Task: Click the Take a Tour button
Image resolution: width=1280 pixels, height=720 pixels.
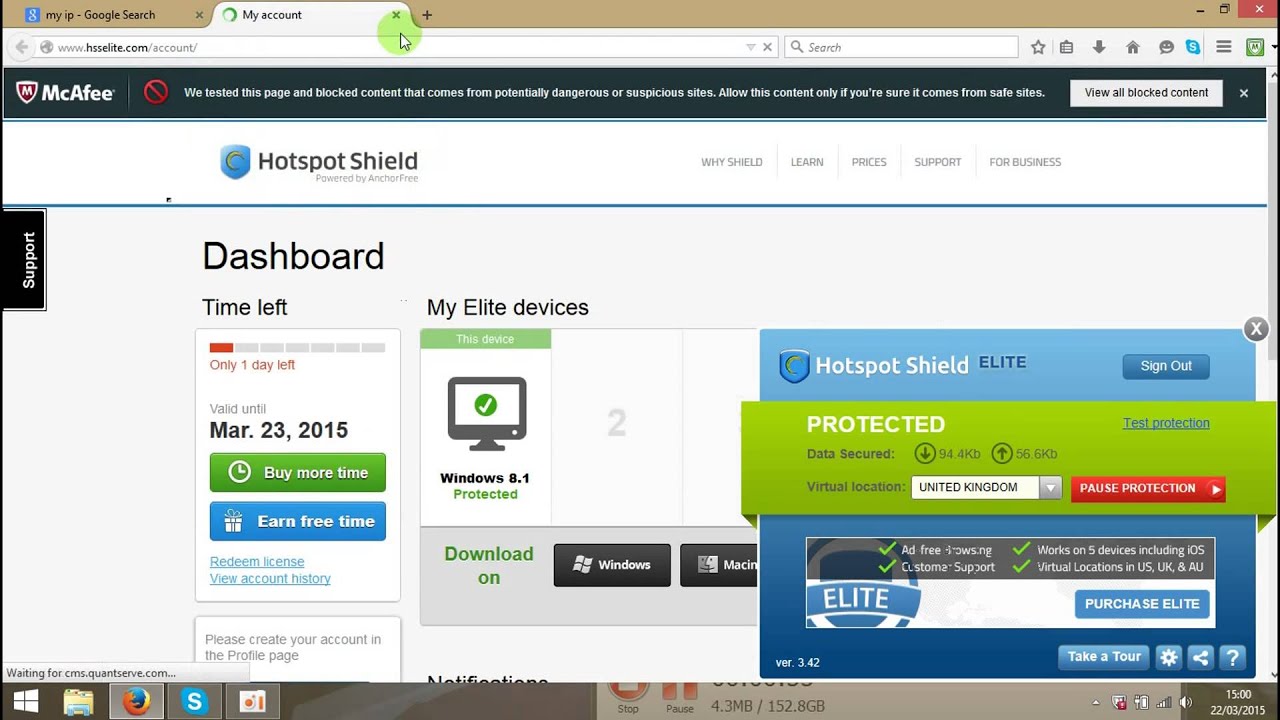Action: pos(1104,657)
